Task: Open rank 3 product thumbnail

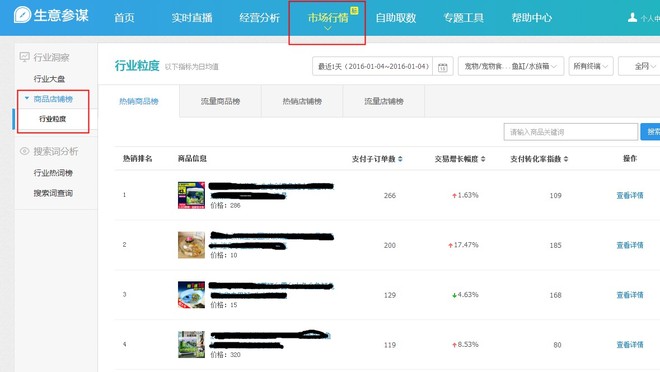Action: 191,295
